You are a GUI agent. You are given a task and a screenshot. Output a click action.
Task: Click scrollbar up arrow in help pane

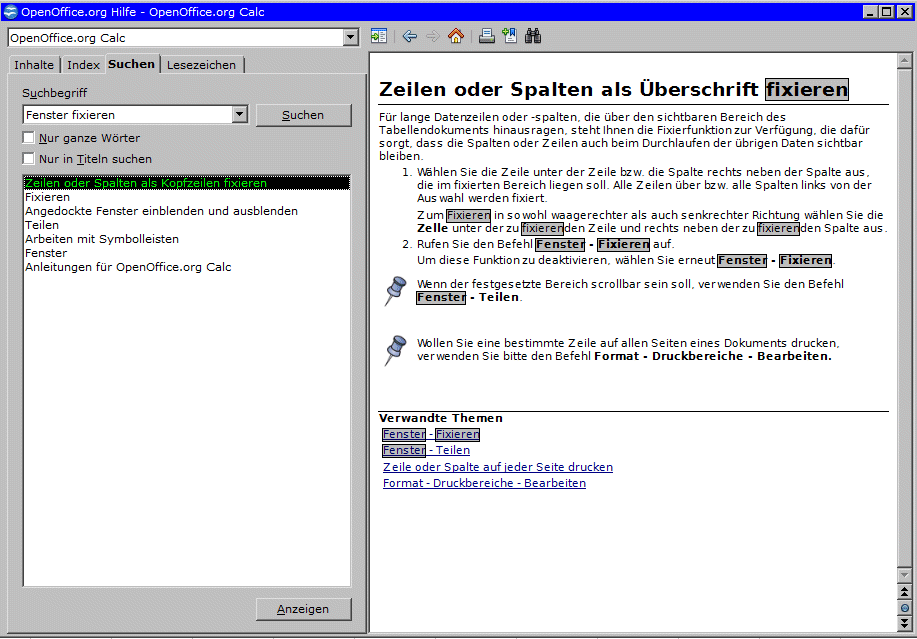tap(904, 60)
